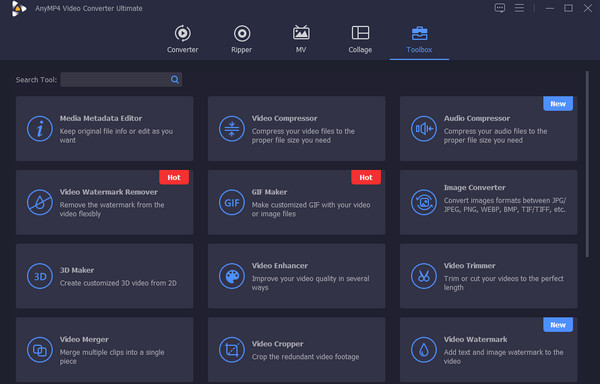Viewport: 600px width, 384px height.
Task: Click 'Compress your audio files' description
Action: click(x=496, y=136)
